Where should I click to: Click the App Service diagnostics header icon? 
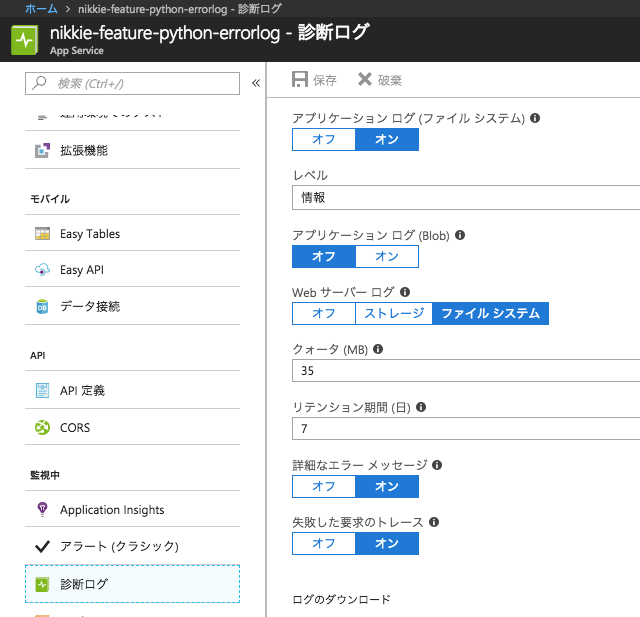pos(24,40)
